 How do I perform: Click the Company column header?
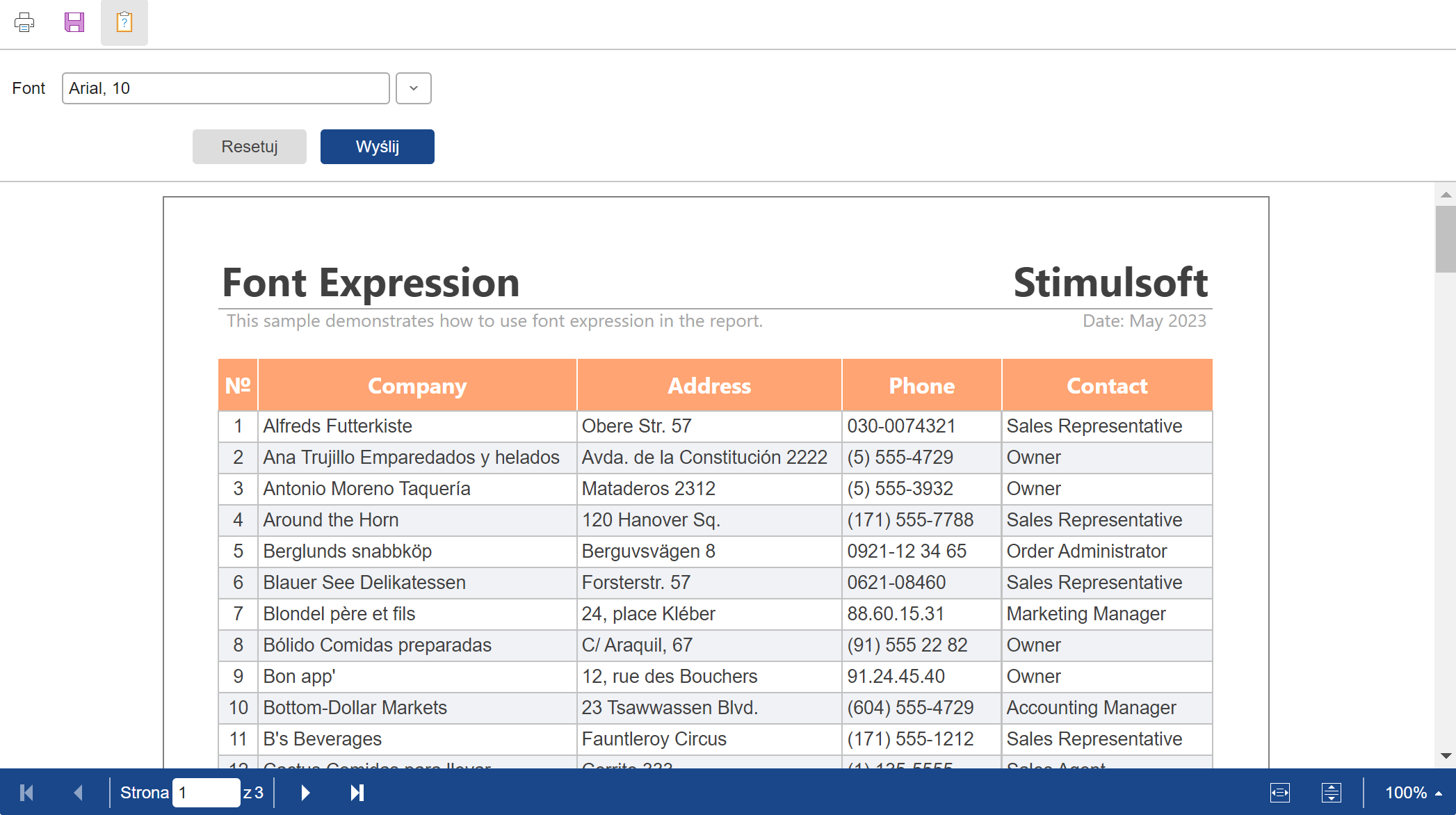(417, 386)
